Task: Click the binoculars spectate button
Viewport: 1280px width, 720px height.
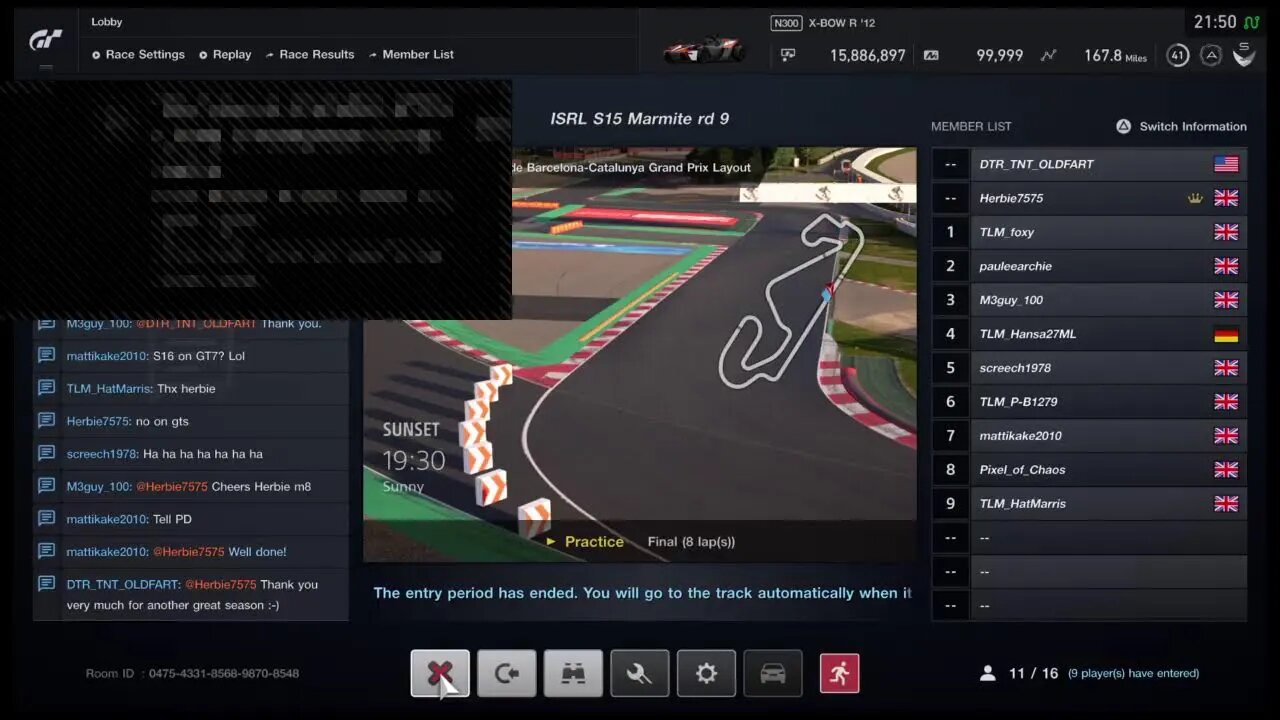Action: pyautogui.click(x=573, y=673)
